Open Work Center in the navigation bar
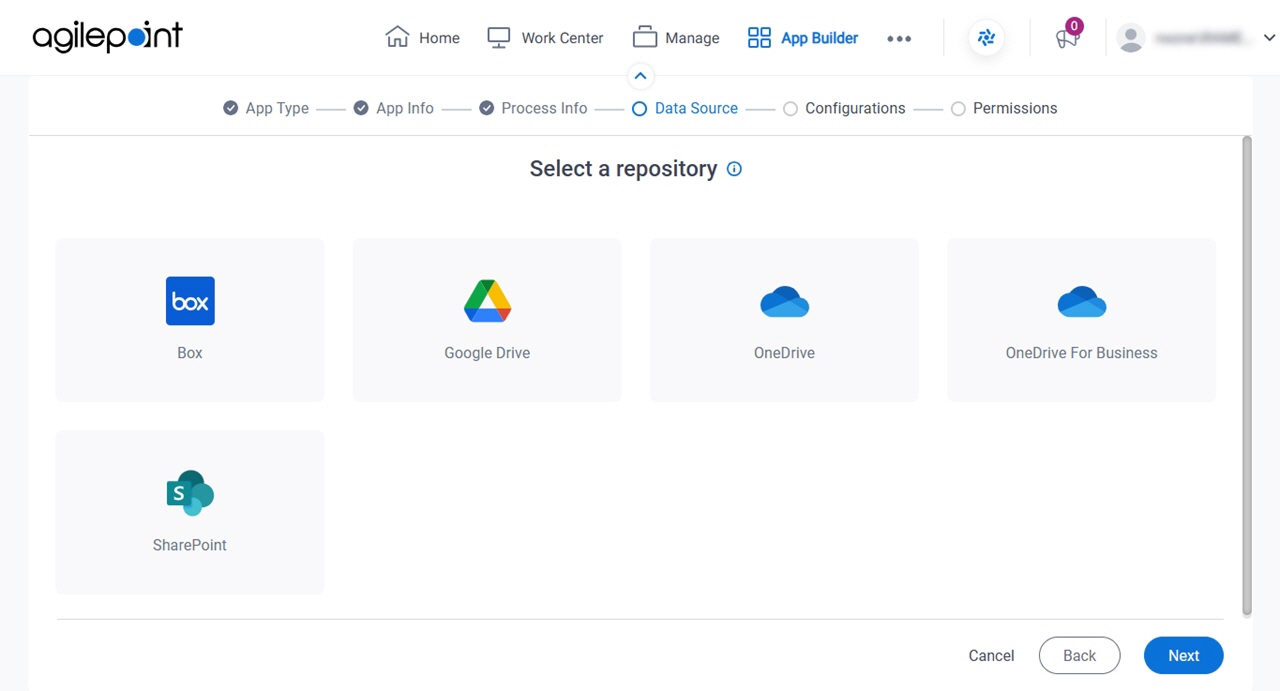This screenshot has width=1280, height=691. 545,38
